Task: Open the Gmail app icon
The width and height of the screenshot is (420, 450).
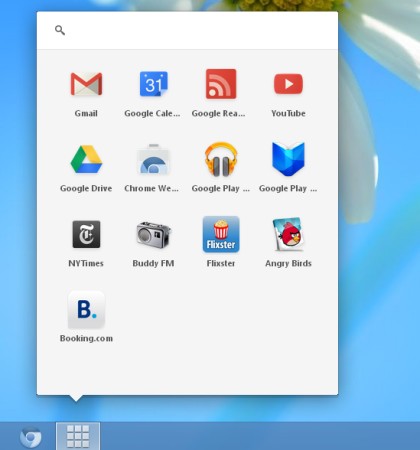Action: pos(86,84)
